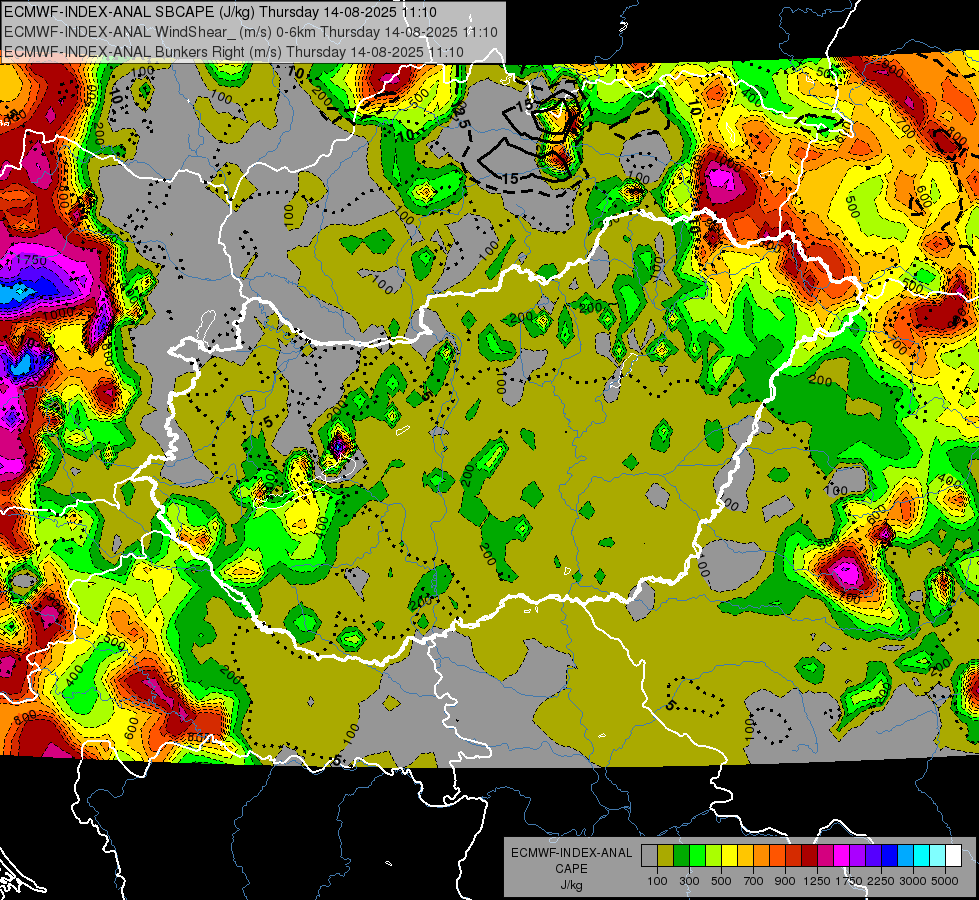Select the orange legend swatch after 700
The height and width of the screenshot is (900, 979).
761,856
